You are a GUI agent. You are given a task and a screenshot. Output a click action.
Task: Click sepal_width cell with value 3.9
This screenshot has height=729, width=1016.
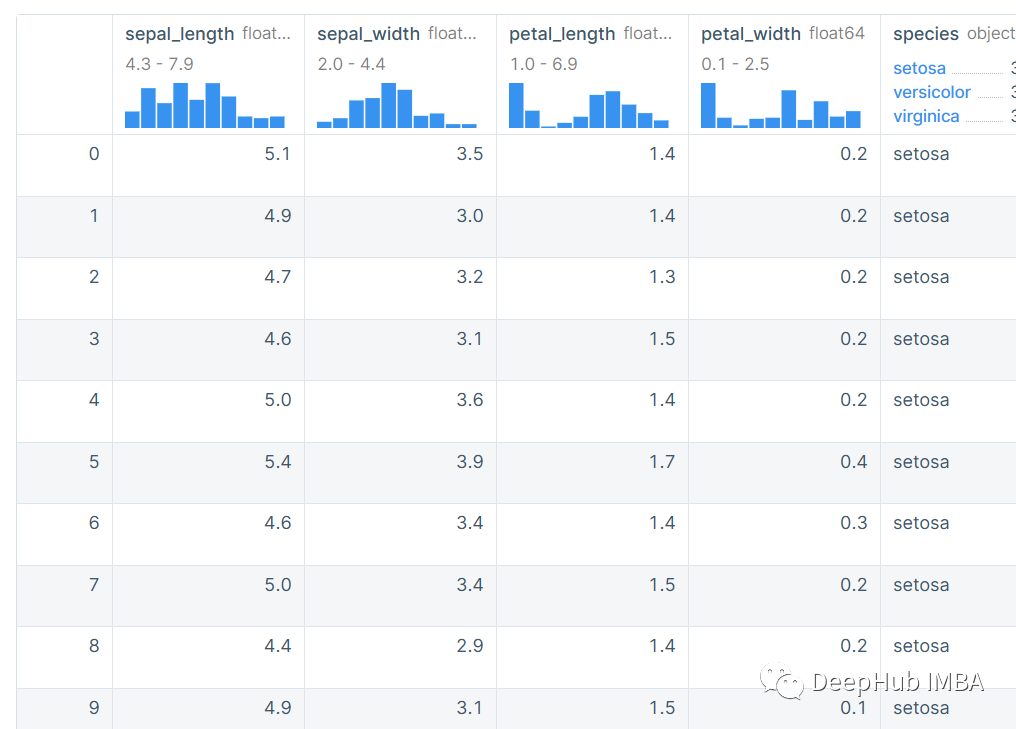tap(470, 462)
